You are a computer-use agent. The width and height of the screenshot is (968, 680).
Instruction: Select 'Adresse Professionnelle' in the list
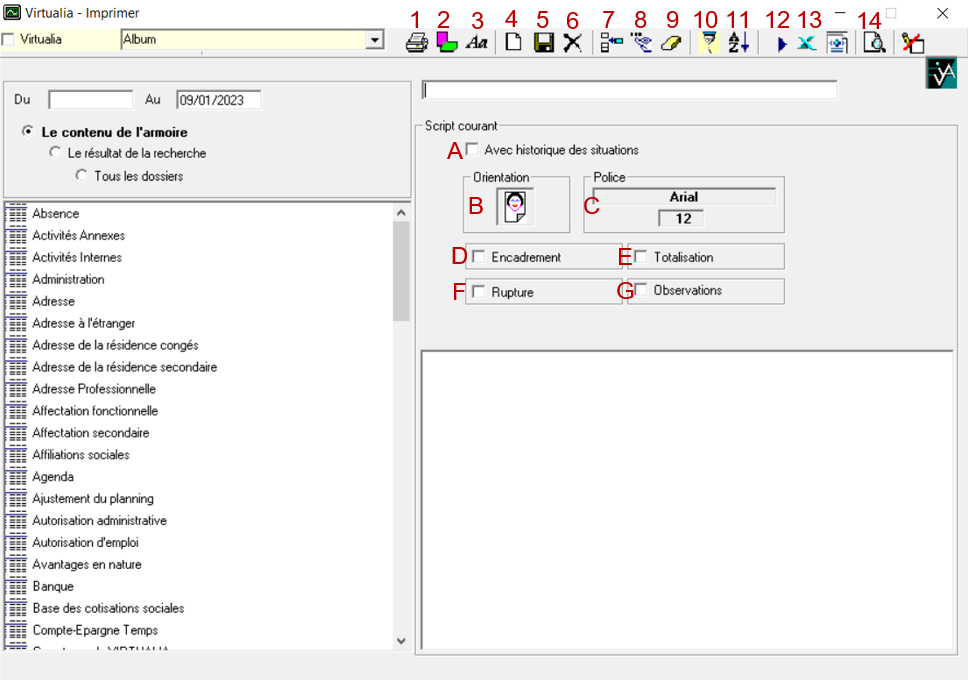click(94, 389)
